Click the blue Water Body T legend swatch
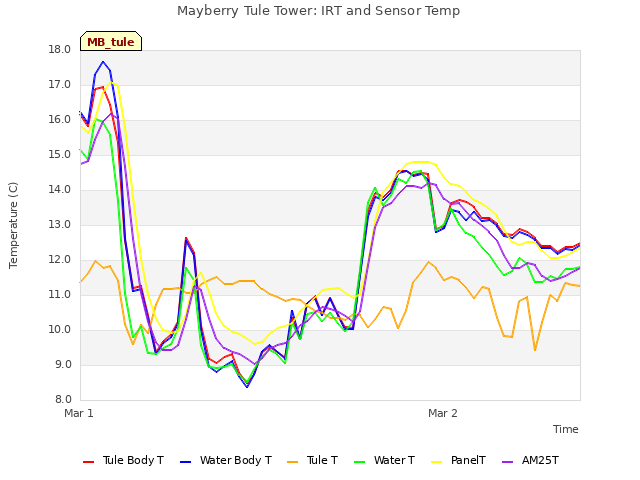The image size is (640, 480). click(185, 462)
